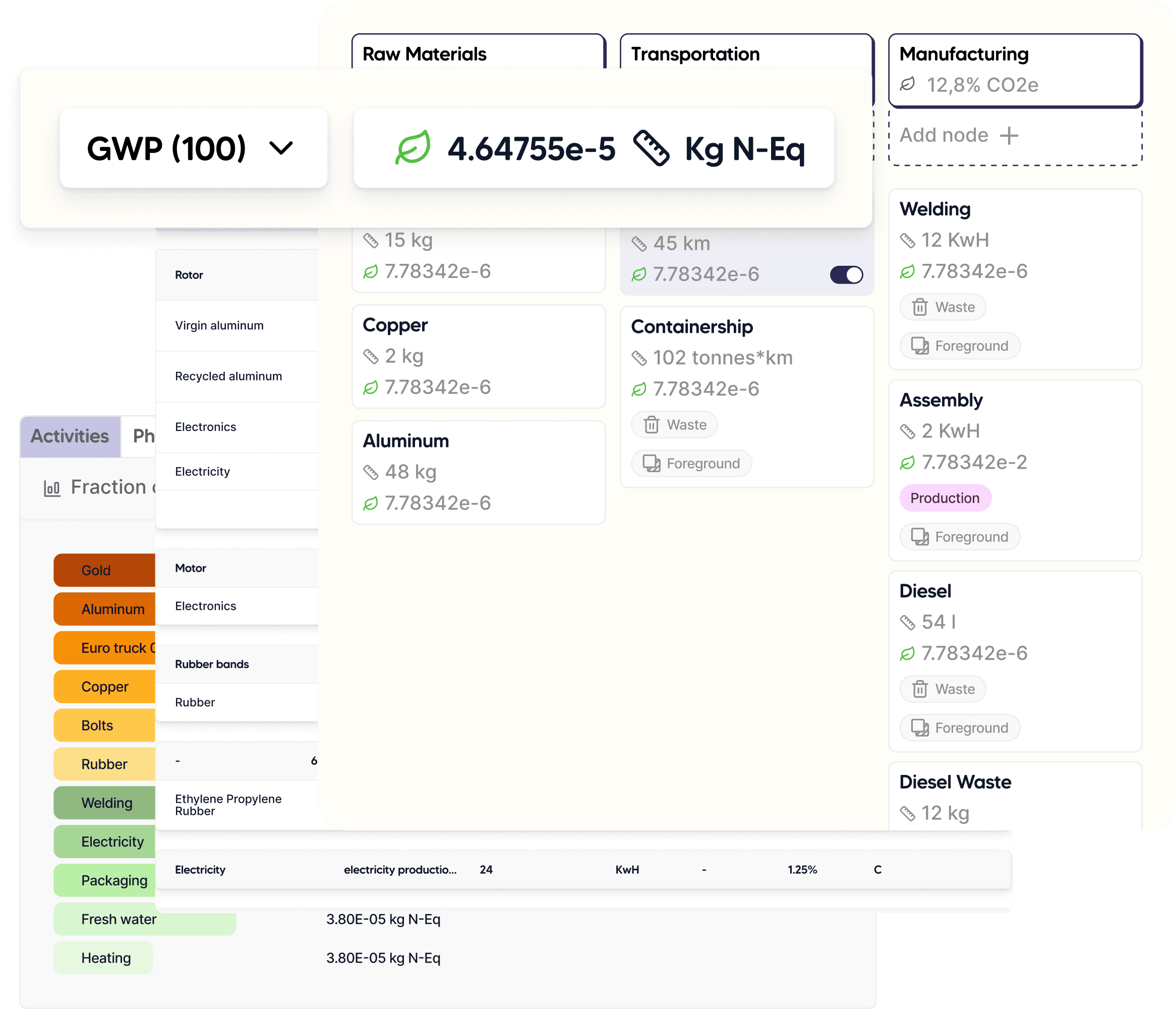
Task: Click the 1.25% value in Electricity row
Action: pos(802,870)
